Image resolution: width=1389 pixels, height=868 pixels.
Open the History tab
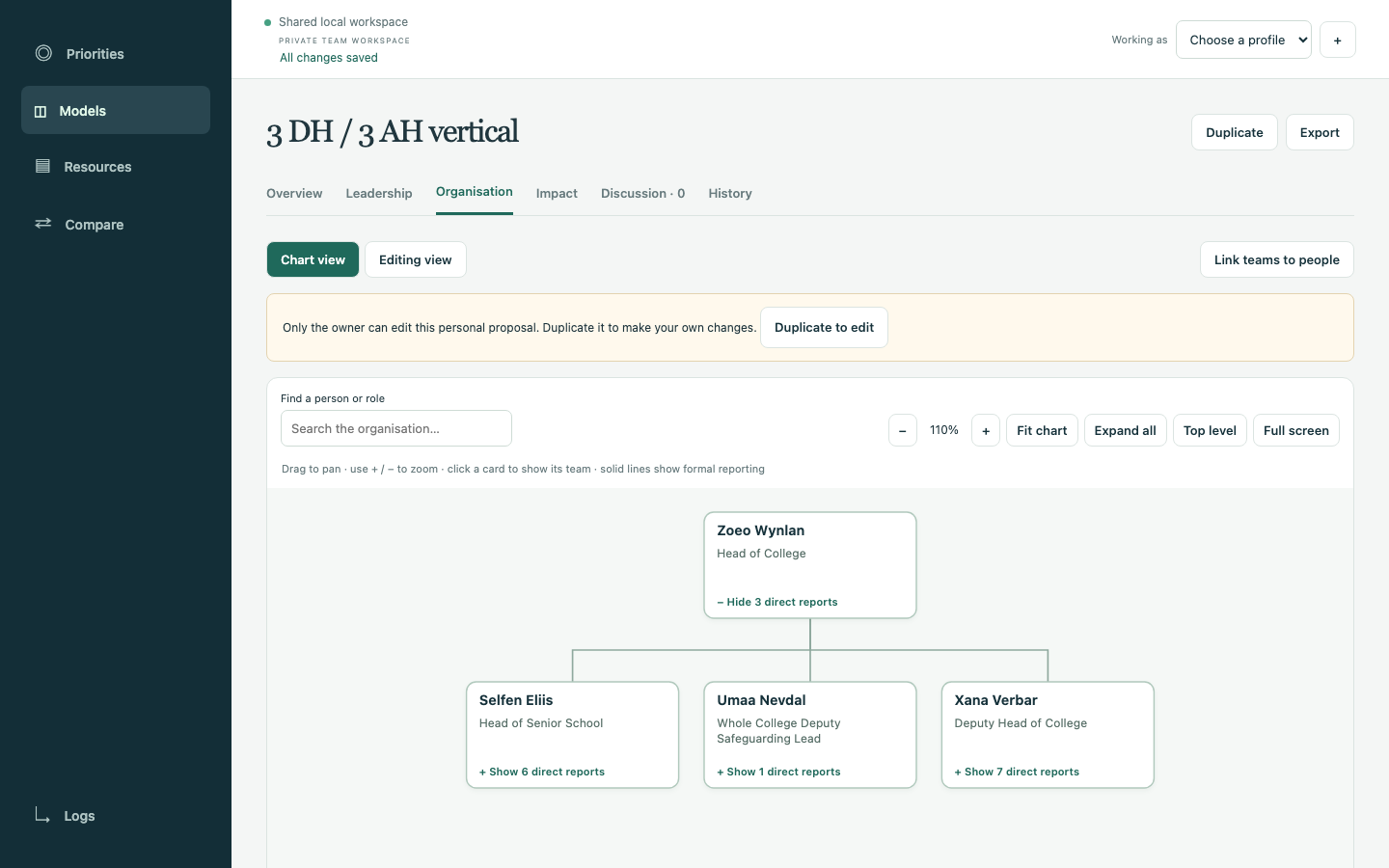[730, 193]
